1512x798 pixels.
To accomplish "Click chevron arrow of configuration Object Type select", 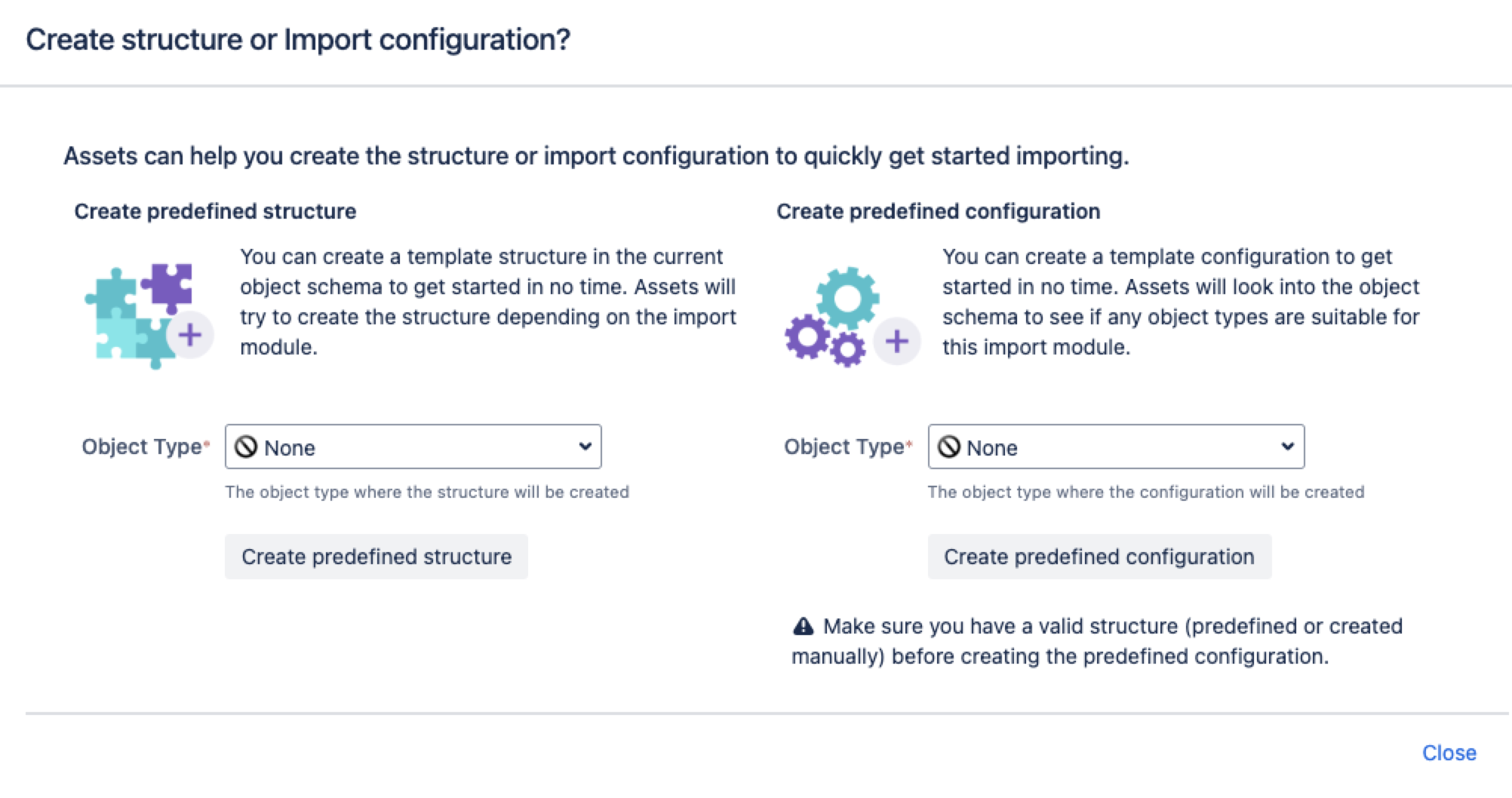I will click(1287, 447).
